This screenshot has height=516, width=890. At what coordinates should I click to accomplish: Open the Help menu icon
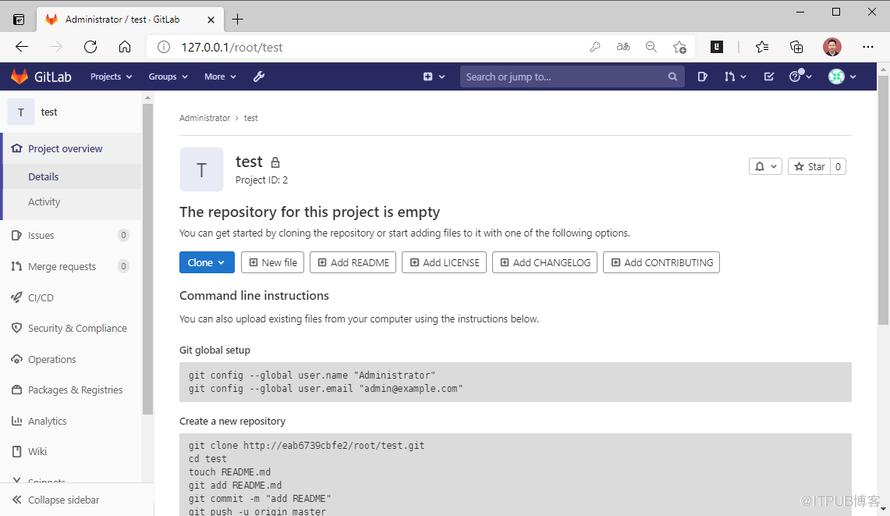(x=800, y=76)
